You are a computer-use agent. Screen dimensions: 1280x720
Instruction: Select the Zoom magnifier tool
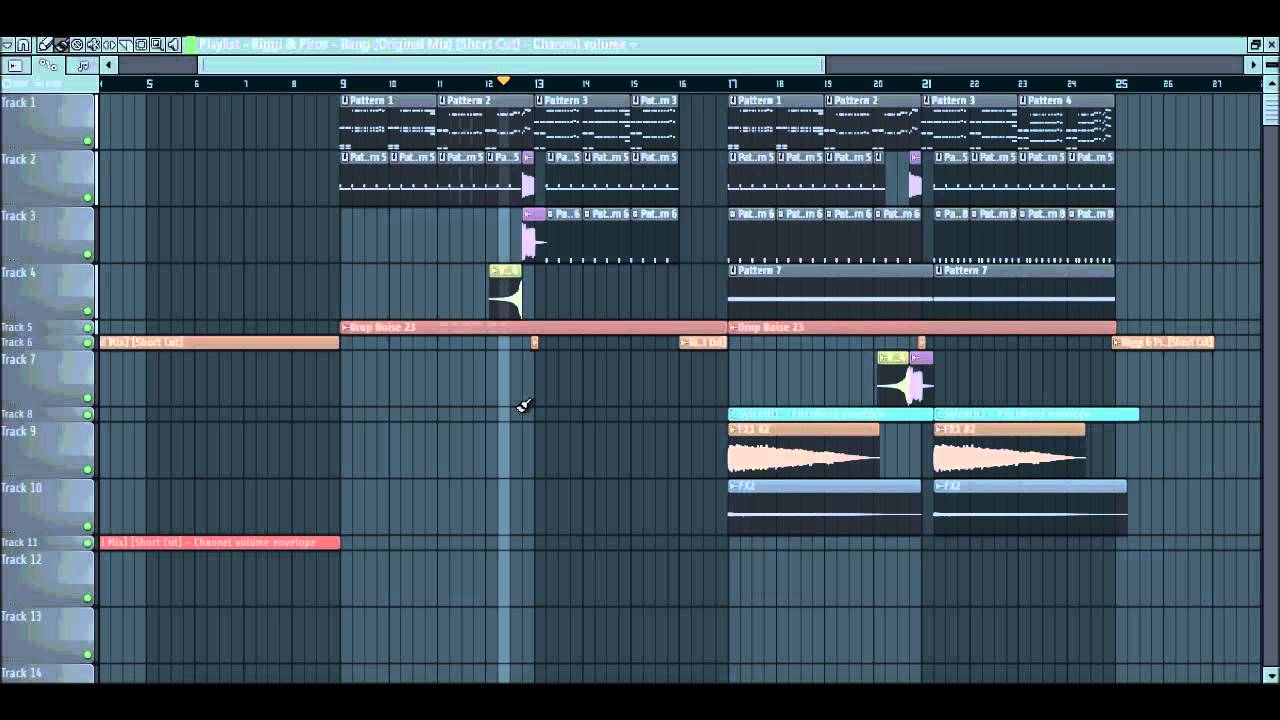(x=157, y=45)
